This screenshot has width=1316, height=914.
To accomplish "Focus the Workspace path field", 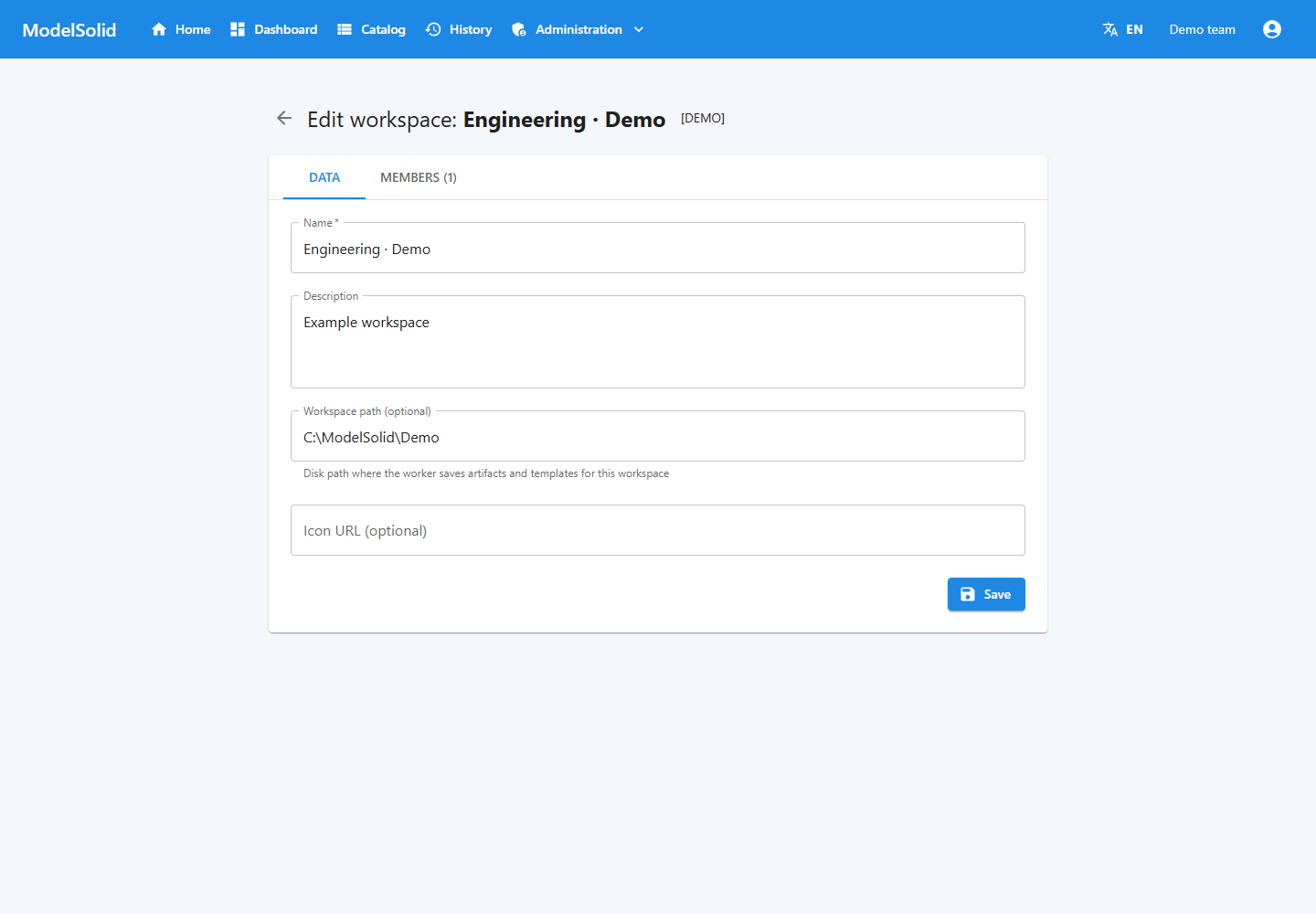I will 658,437.
